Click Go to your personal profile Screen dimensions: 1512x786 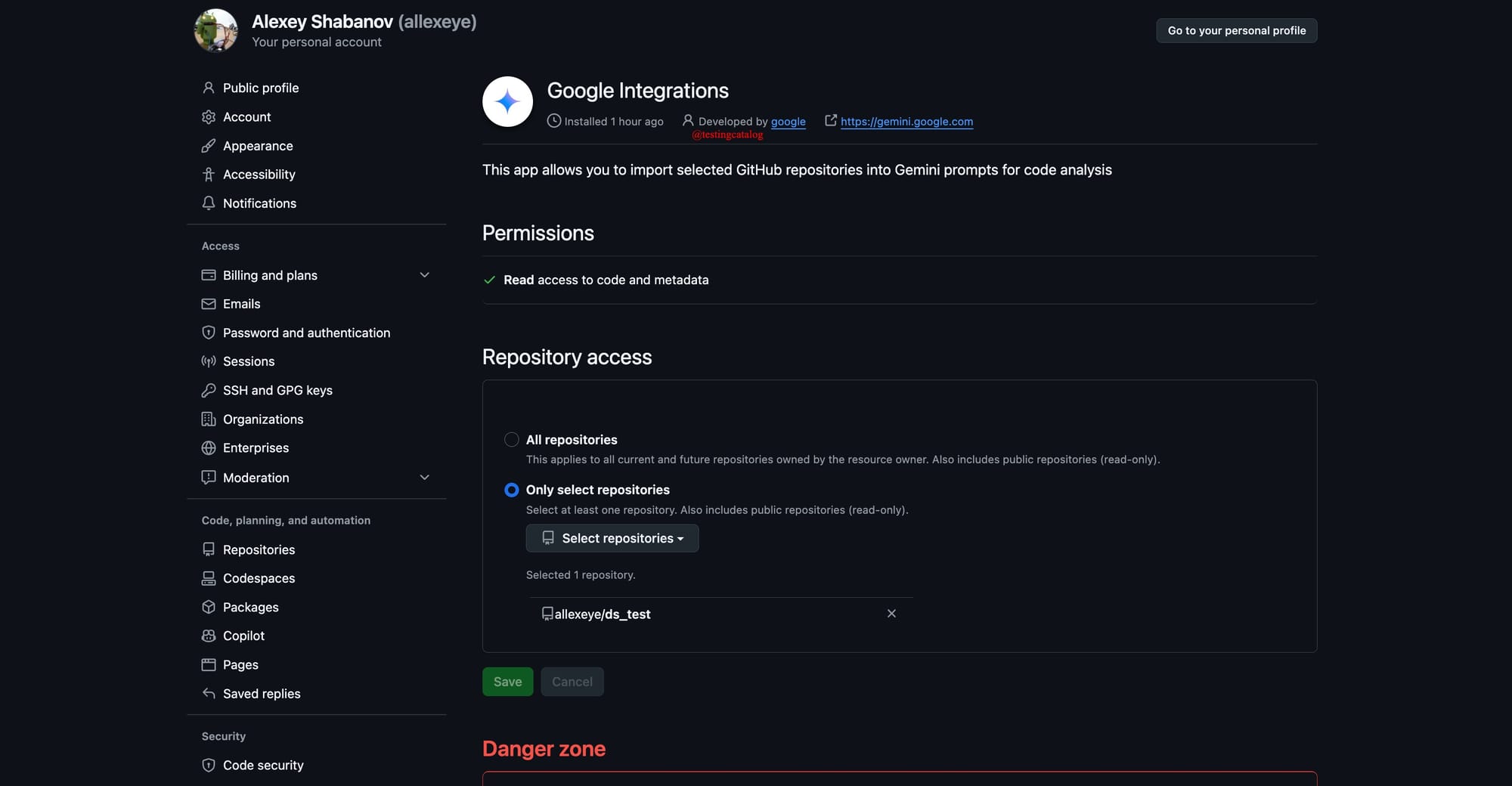[1236, 30]
